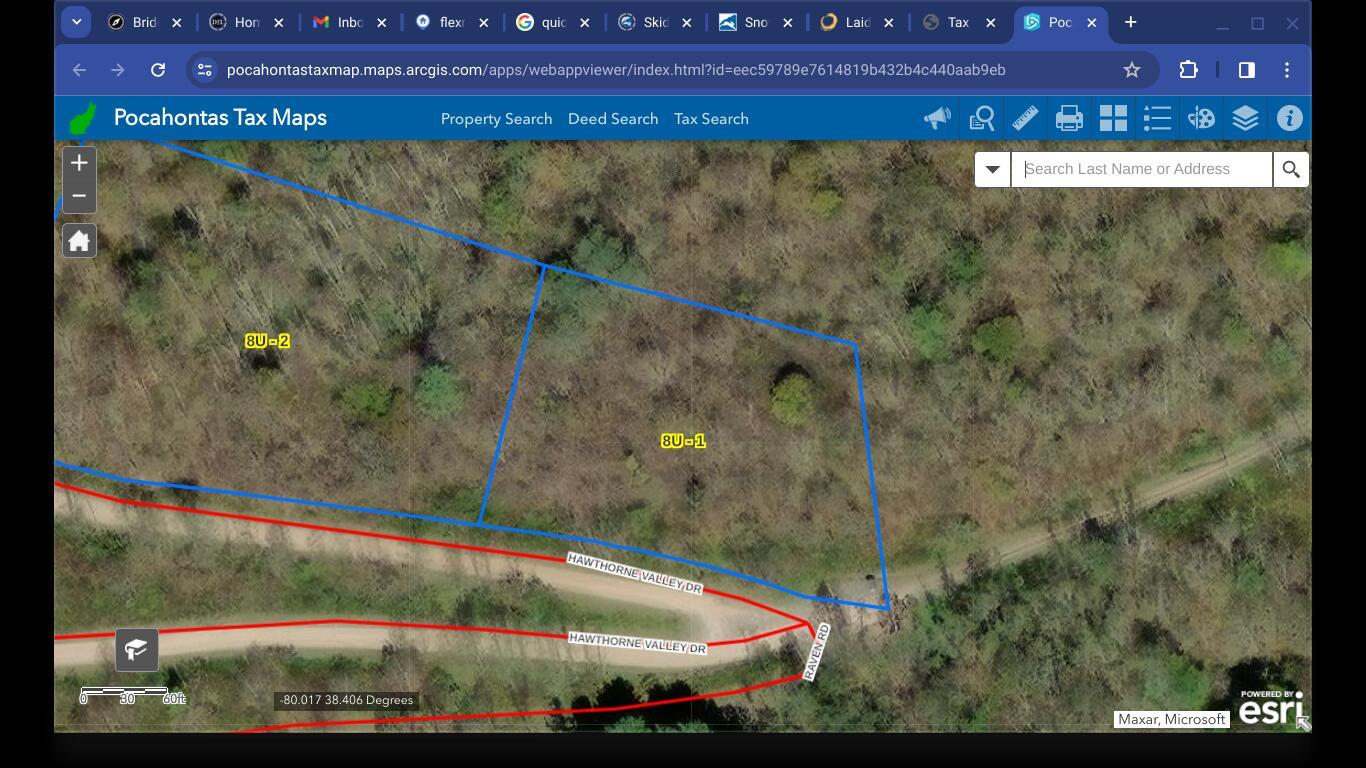This screenshot has height=768, width=1366.
Task: Click the coordinates readout -80.017 38.406 Degrees
Action: tap(347, 700)
